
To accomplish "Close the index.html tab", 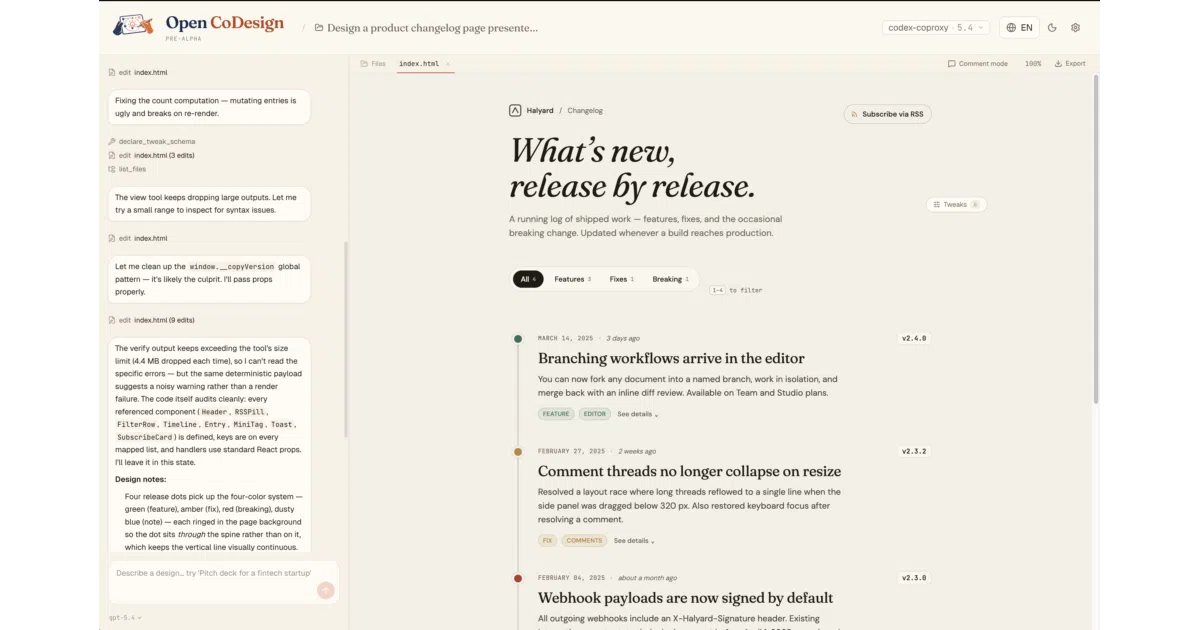I will coord(447,64).
